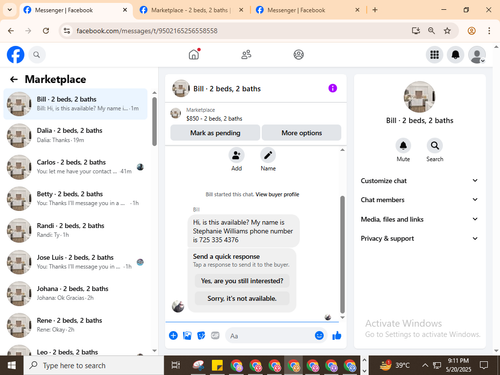Open the Friends icon in top navigation
Viewport: 500px width, 375px height.
coord(246,54)
